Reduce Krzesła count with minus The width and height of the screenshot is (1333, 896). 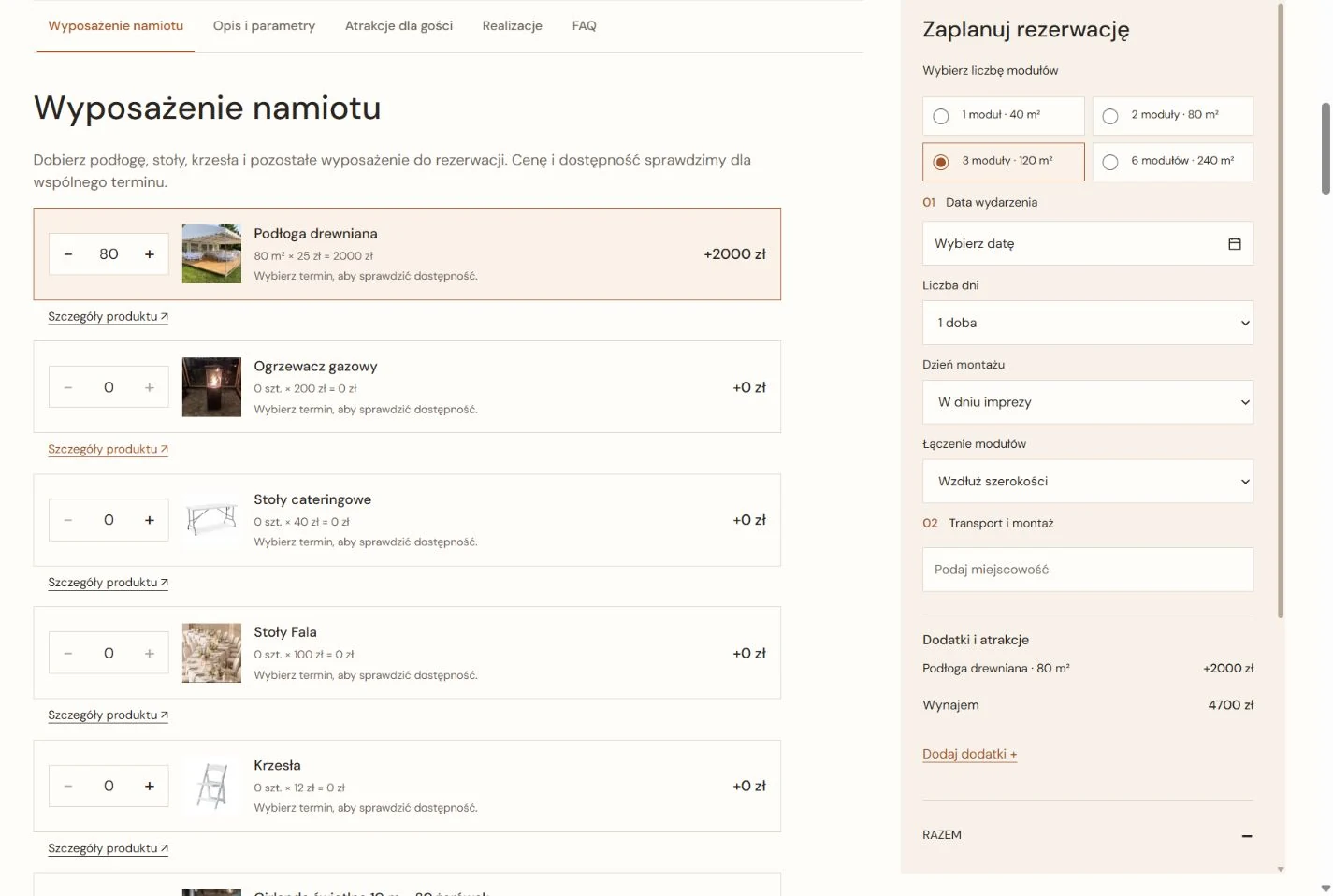click(x=68, y=787)
